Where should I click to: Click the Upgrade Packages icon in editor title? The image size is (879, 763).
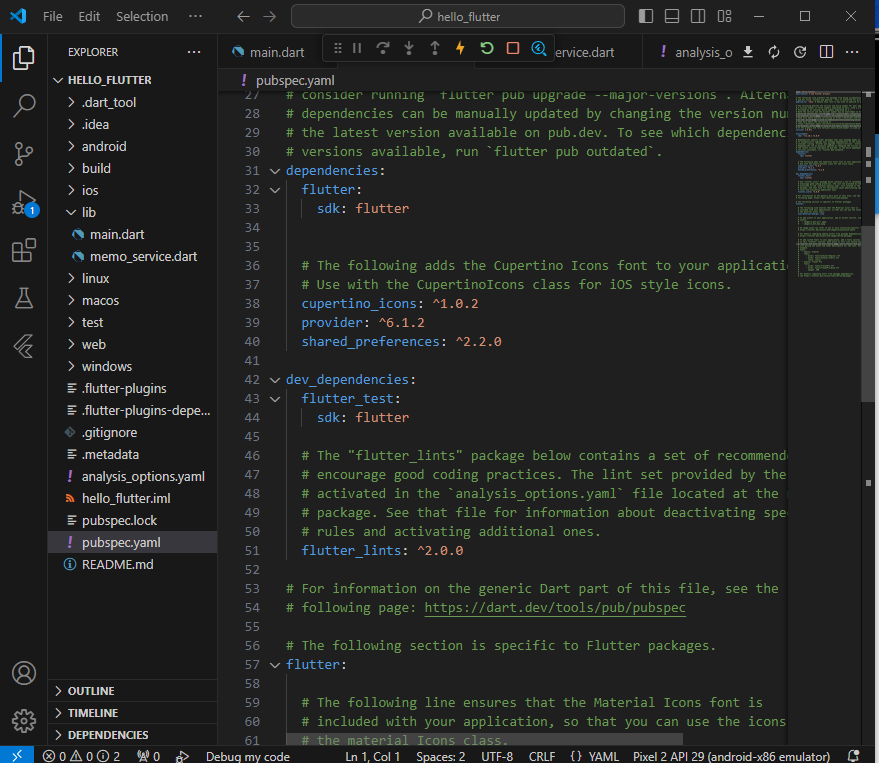(774, 52)
